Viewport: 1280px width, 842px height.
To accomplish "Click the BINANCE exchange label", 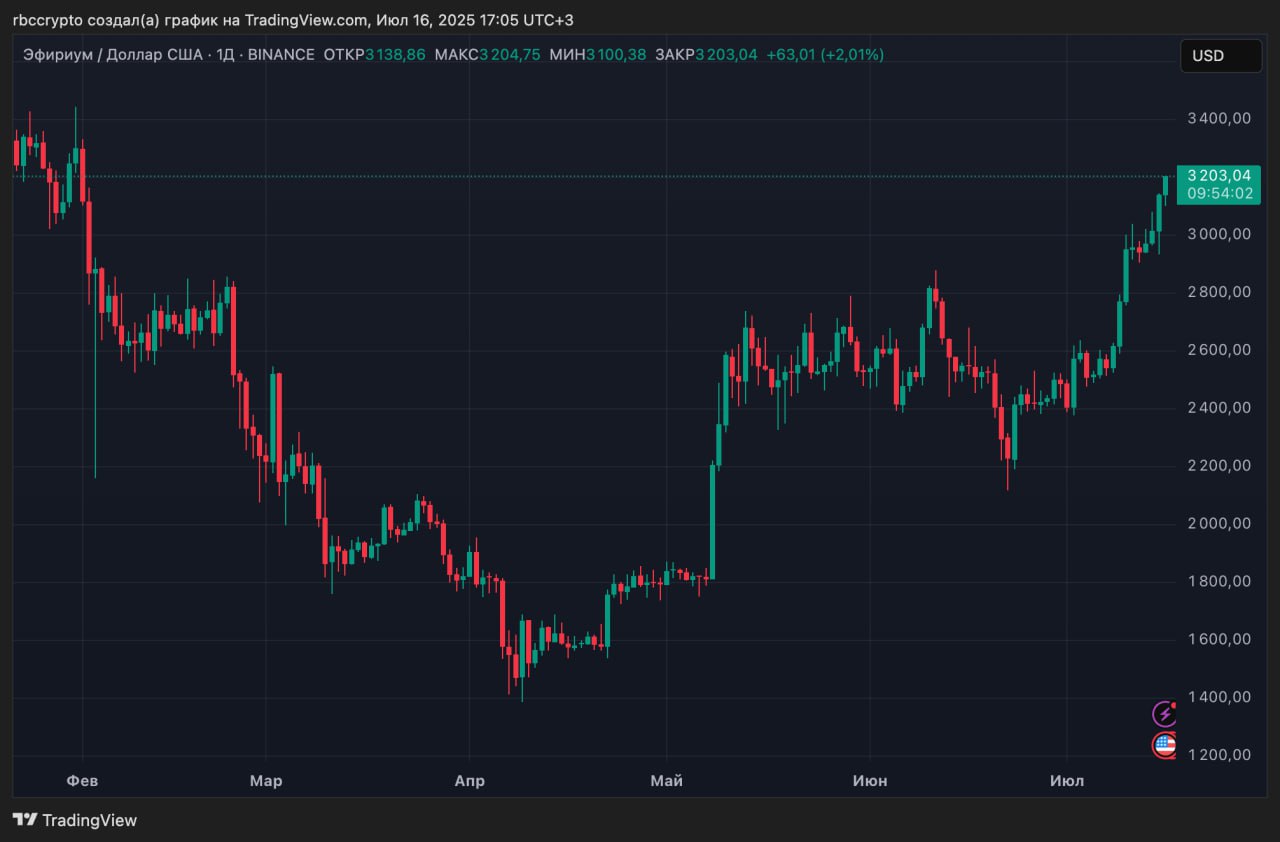I will 281,55.
